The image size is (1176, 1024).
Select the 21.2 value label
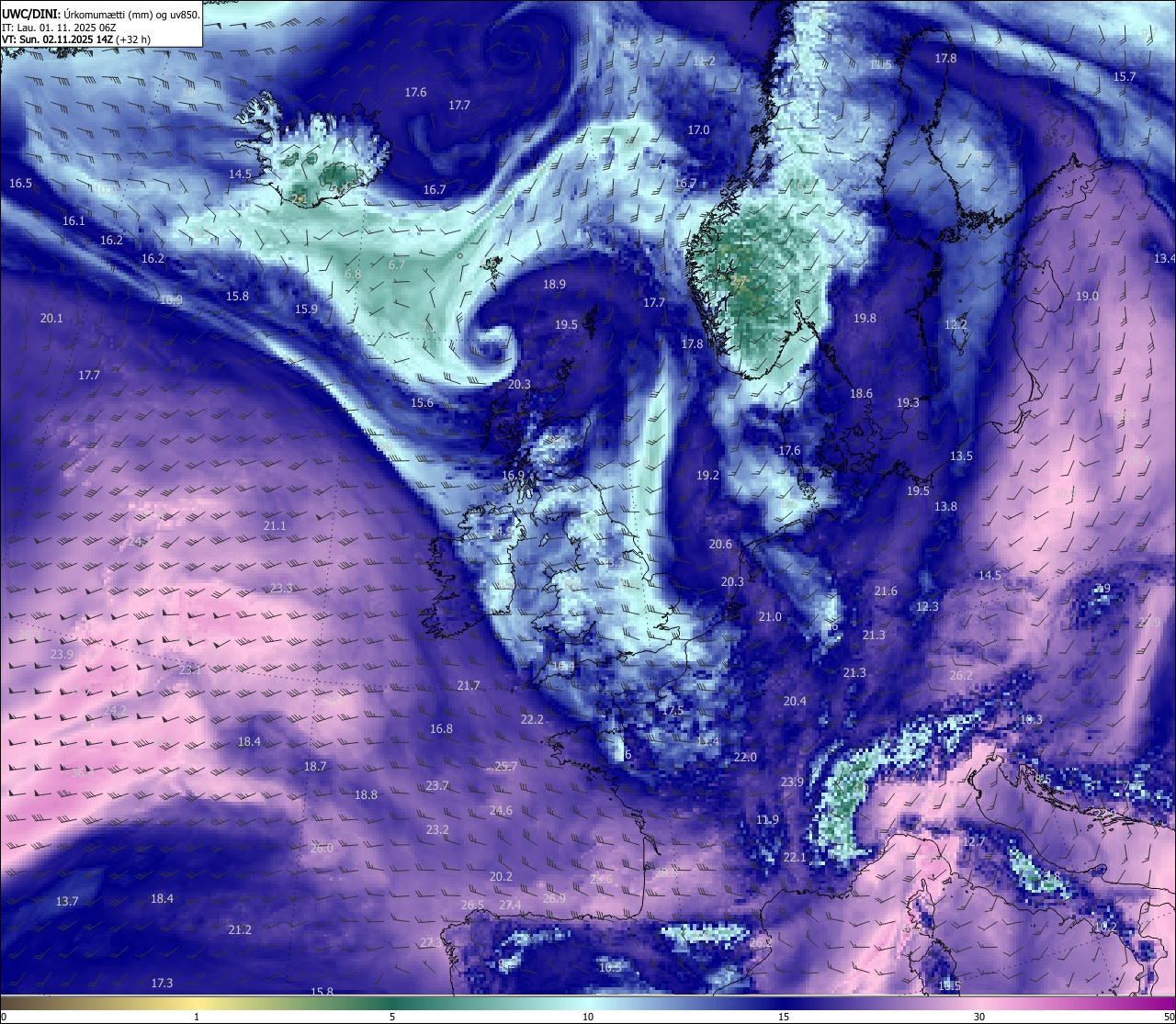click(240, 930)
